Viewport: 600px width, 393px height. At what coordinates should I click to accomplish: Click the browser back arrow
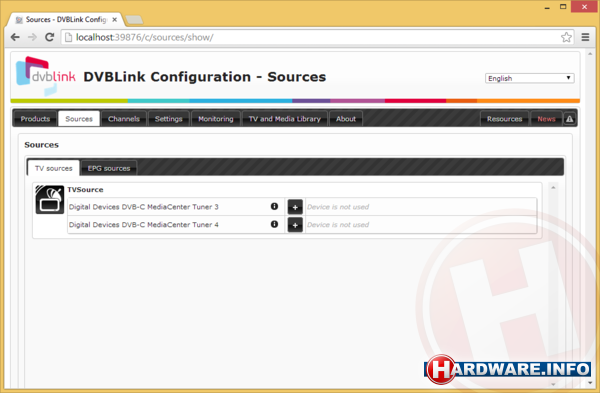[x=15, y=37]
